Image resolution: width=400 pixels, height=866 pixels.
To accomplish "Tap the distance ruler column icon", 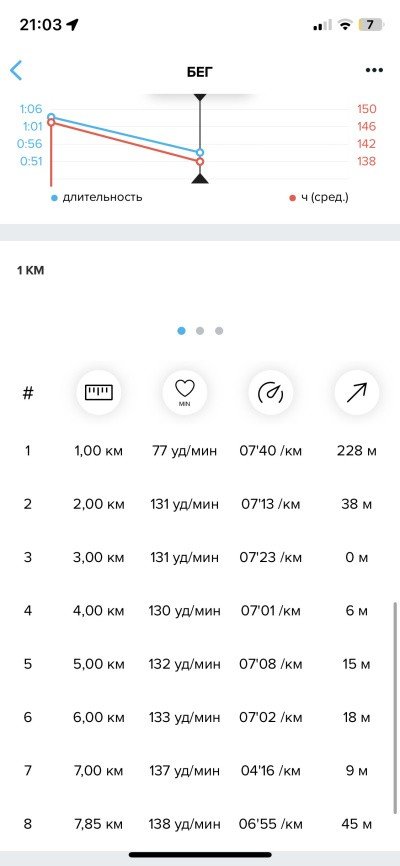I will (98, 393).
